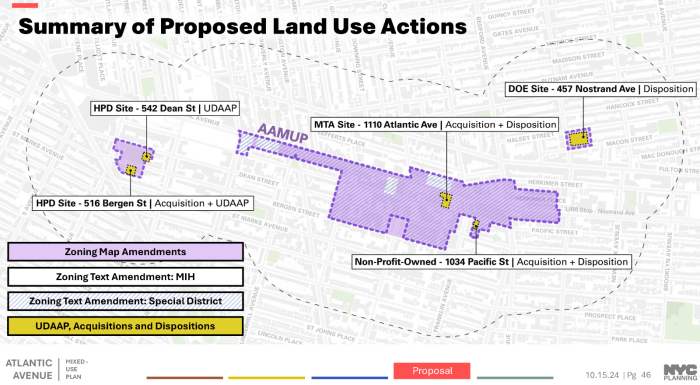The image size is (700, 385).
Task: Click the NYC Planning logo
Action: tap(681, 372)
